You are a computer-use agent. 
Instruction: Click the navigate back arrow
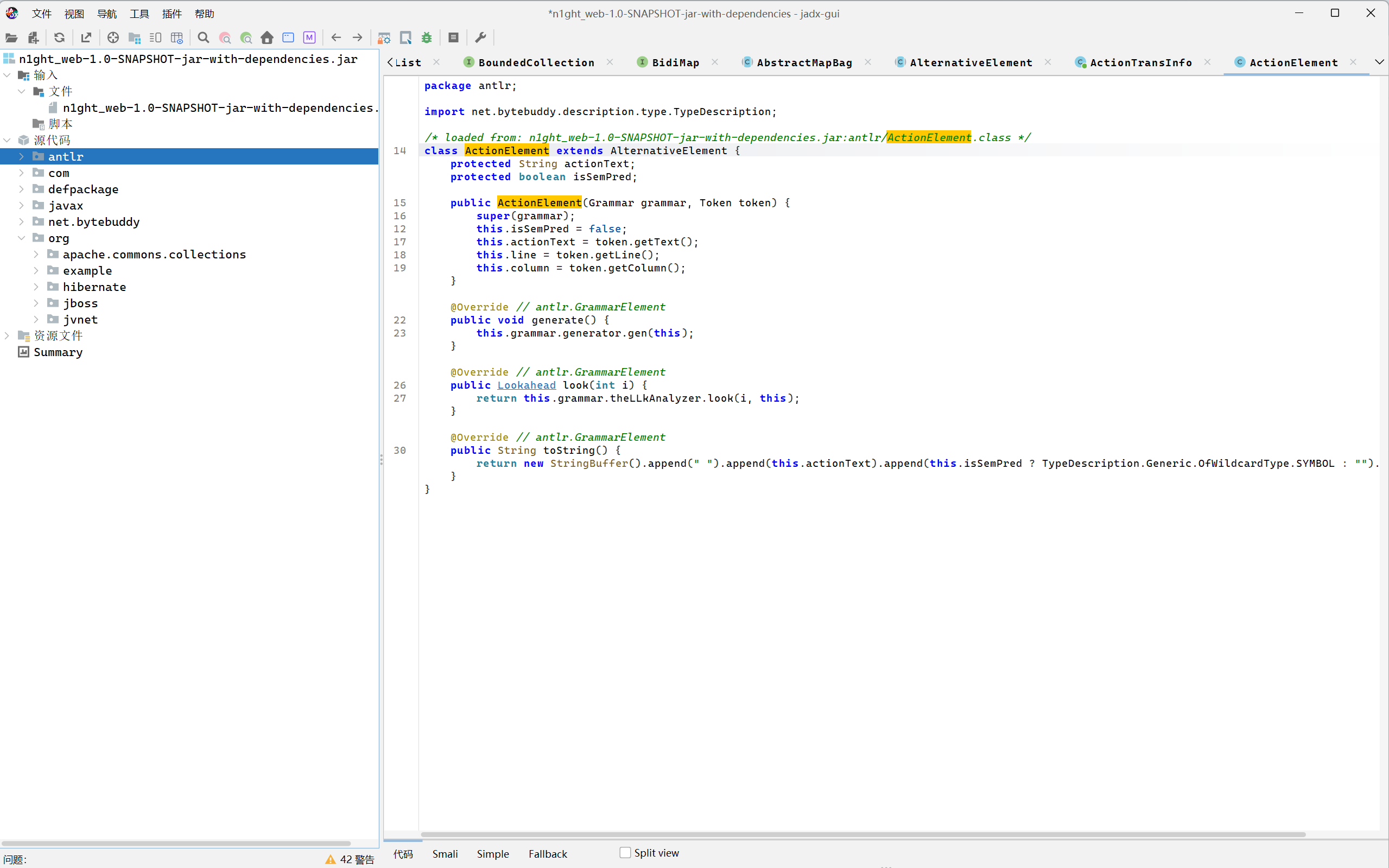pyautogui.click(x=337, y=38)
